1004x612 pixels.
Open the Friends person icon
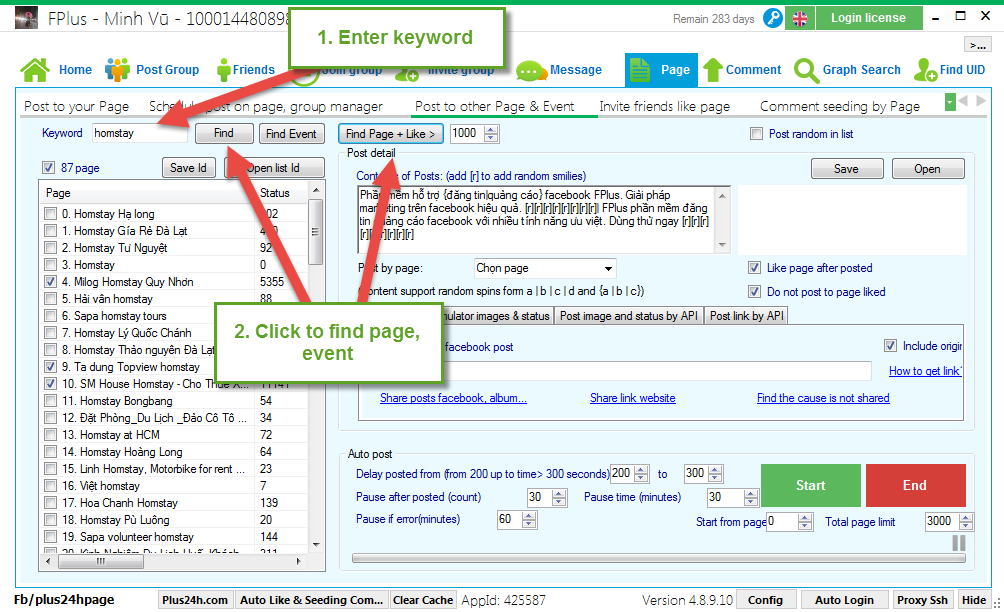pyautogui.click(x=223, y=70)
